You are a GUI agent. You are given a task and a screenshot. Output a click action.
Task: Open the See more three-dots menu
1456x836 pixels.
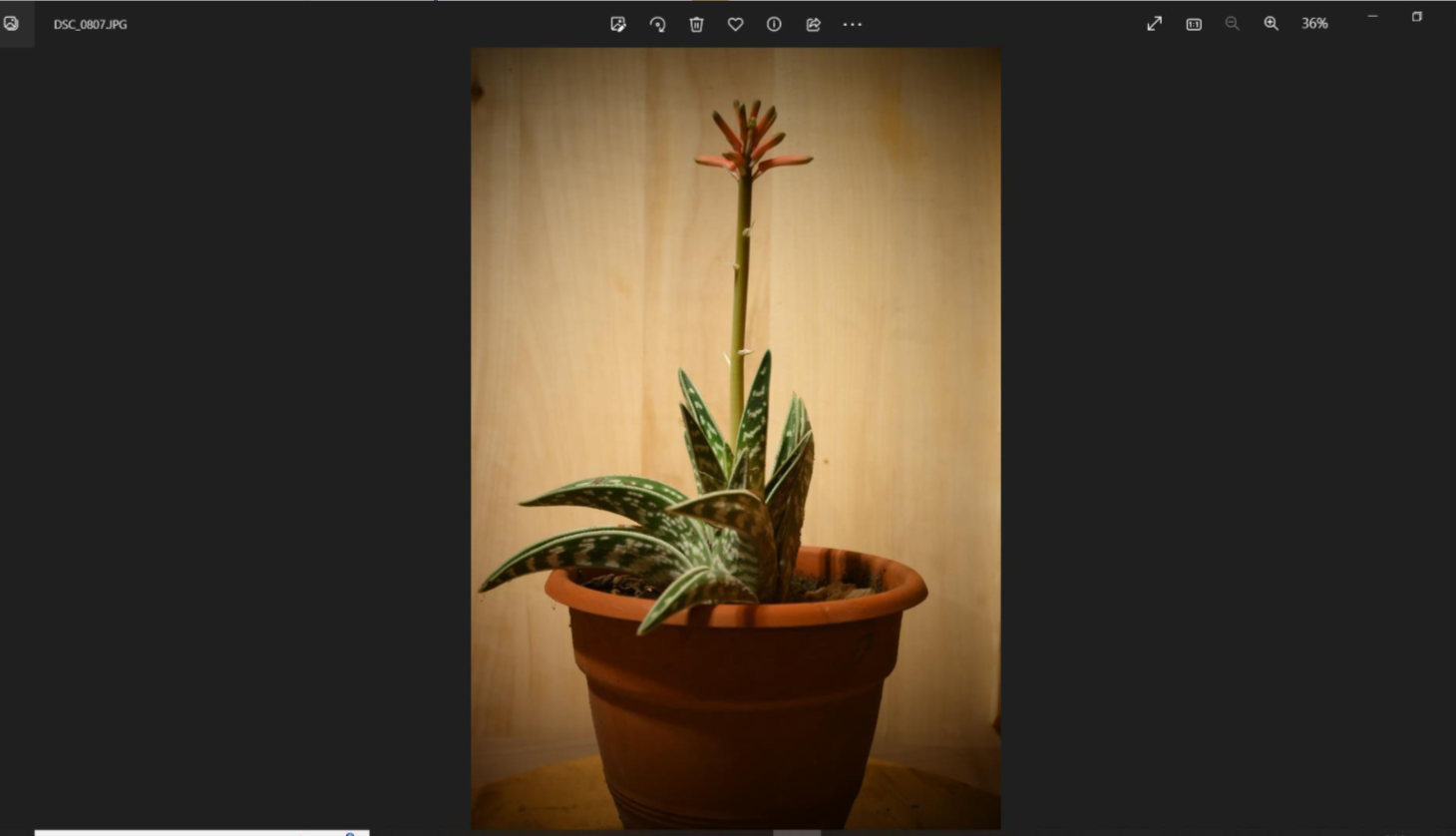(852, 24)
